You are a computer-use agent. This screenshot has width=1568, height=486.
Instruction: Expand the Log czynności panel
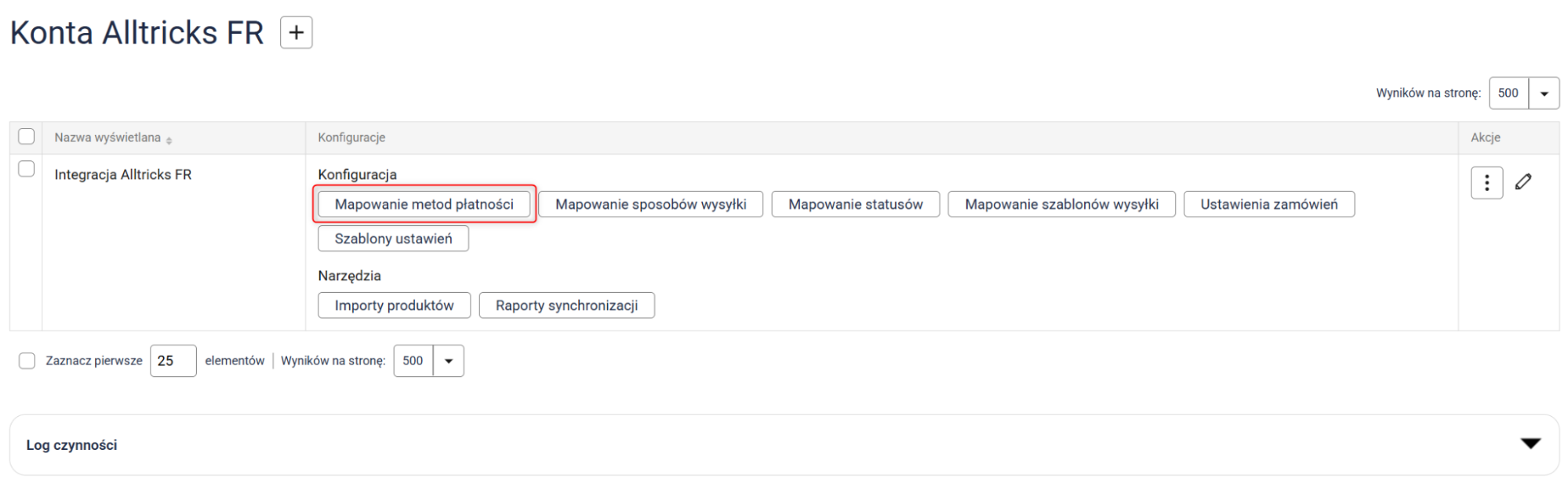(x=1530, y=444)
